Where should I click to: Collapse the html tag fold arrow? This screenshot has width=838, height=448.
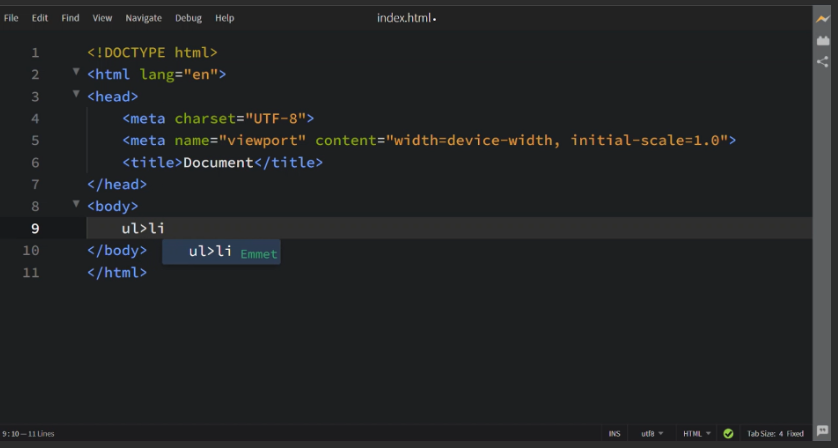point(76,73)
